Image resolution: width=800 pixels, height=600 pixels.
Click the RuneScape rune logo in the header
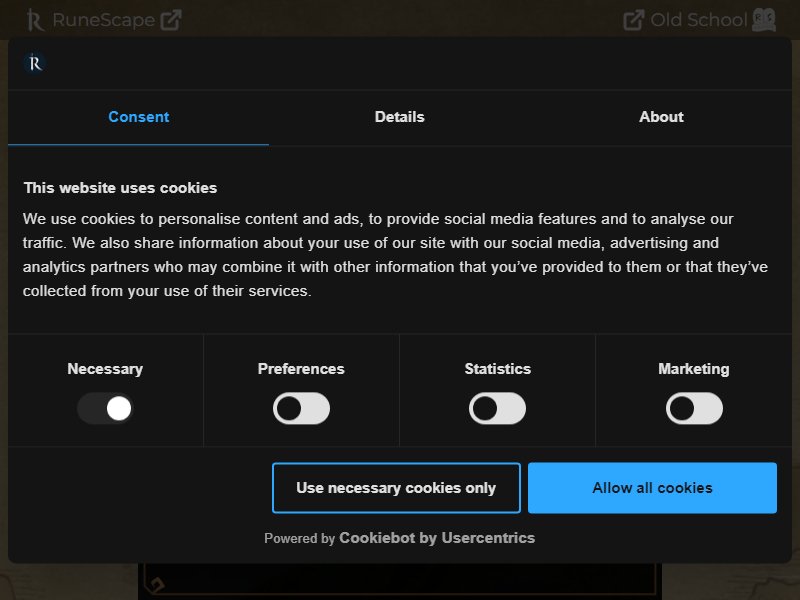(x=35, y=20)
